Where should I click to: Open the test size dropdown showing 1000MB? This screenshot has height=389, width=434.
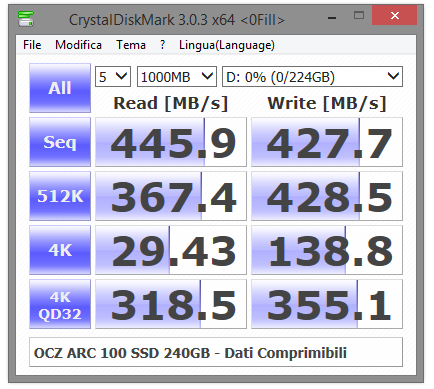coord(177,77)
